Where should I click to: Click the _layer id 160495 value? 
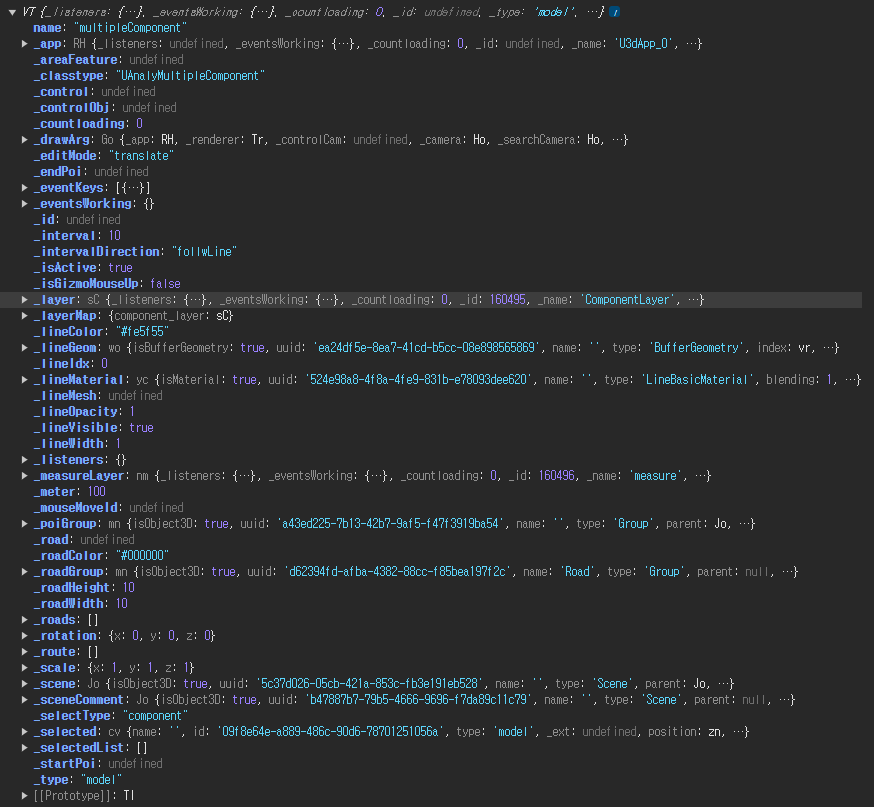coord(508,299)
